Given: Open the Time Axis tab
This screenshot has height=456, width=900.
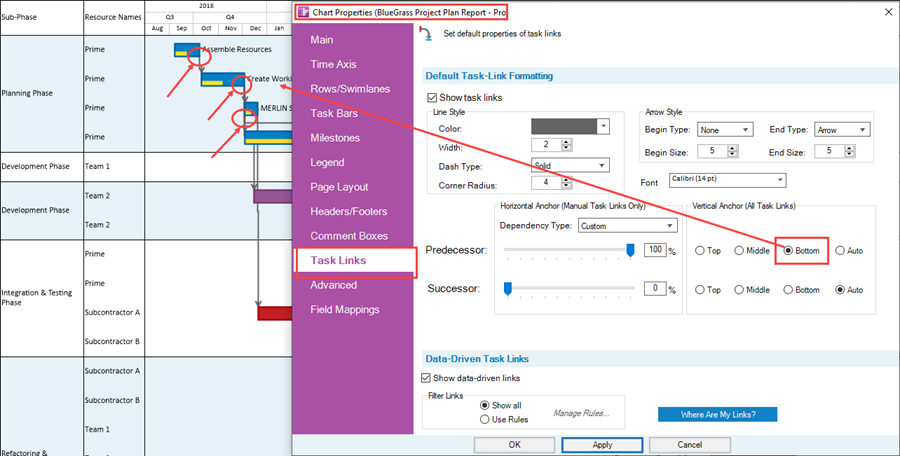Looking at the screenshot, I should [333, 64].
